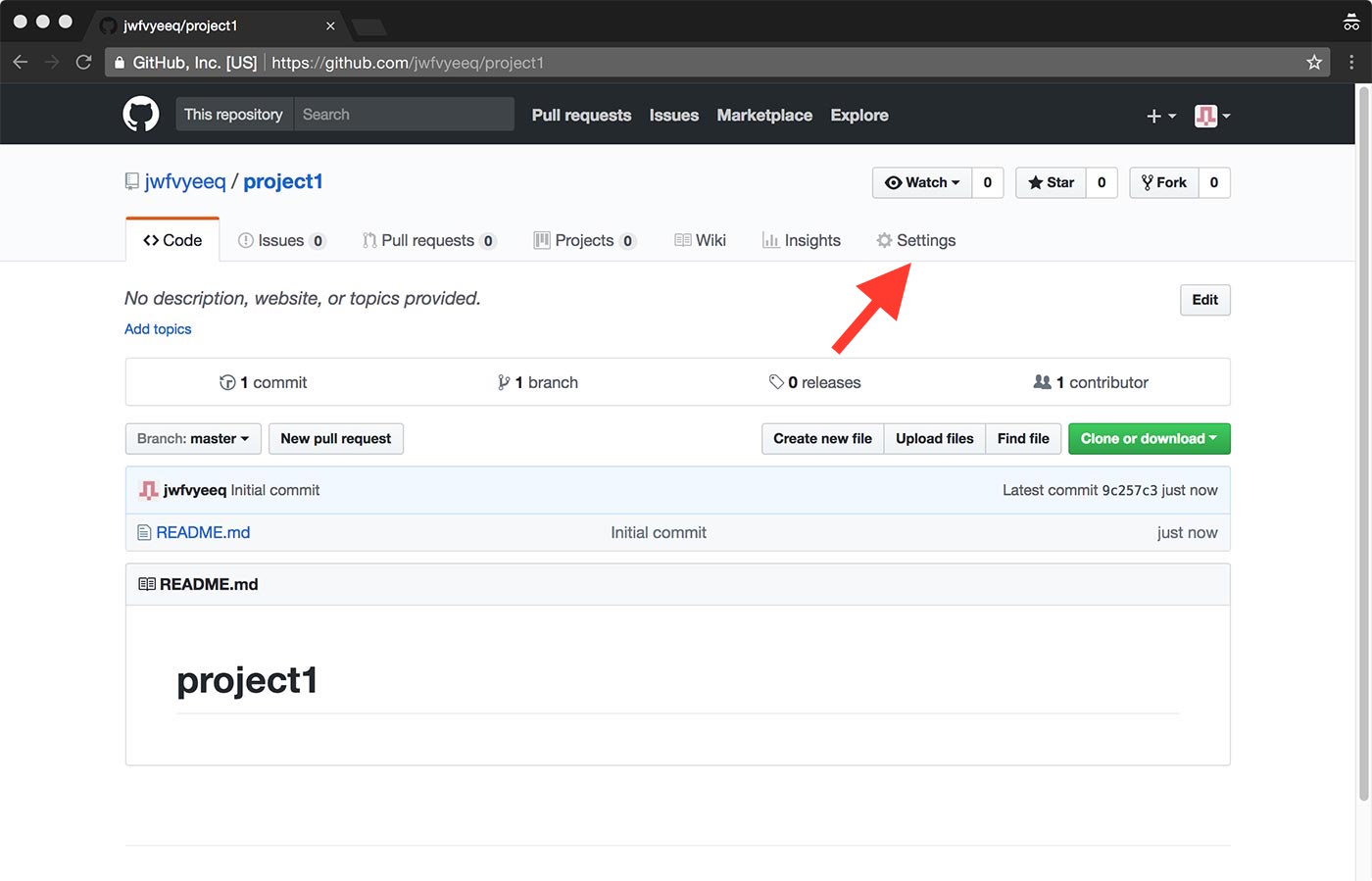This screenshot has height=881, width=1372.
Task: View the 1 branch list
Action: point(538,382)
